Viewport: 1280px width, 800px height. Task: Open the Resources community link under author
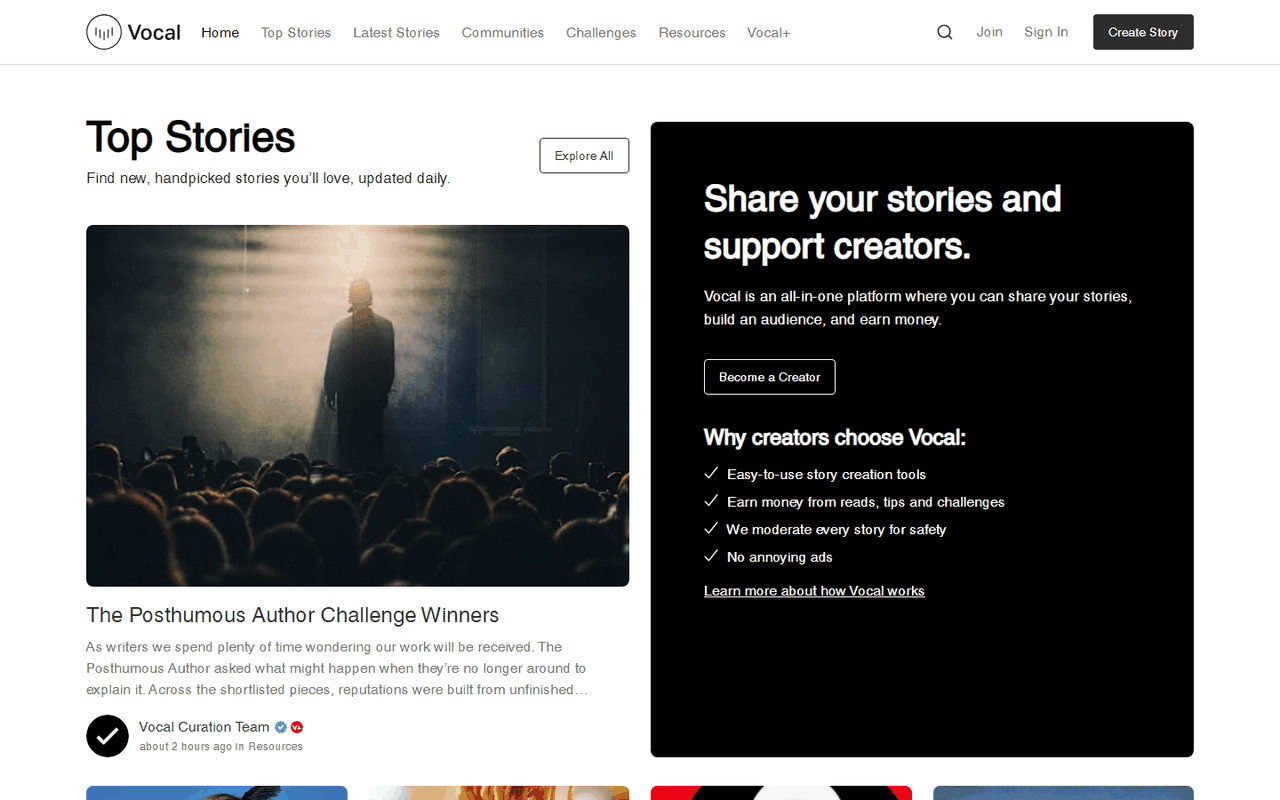[276, 747]
